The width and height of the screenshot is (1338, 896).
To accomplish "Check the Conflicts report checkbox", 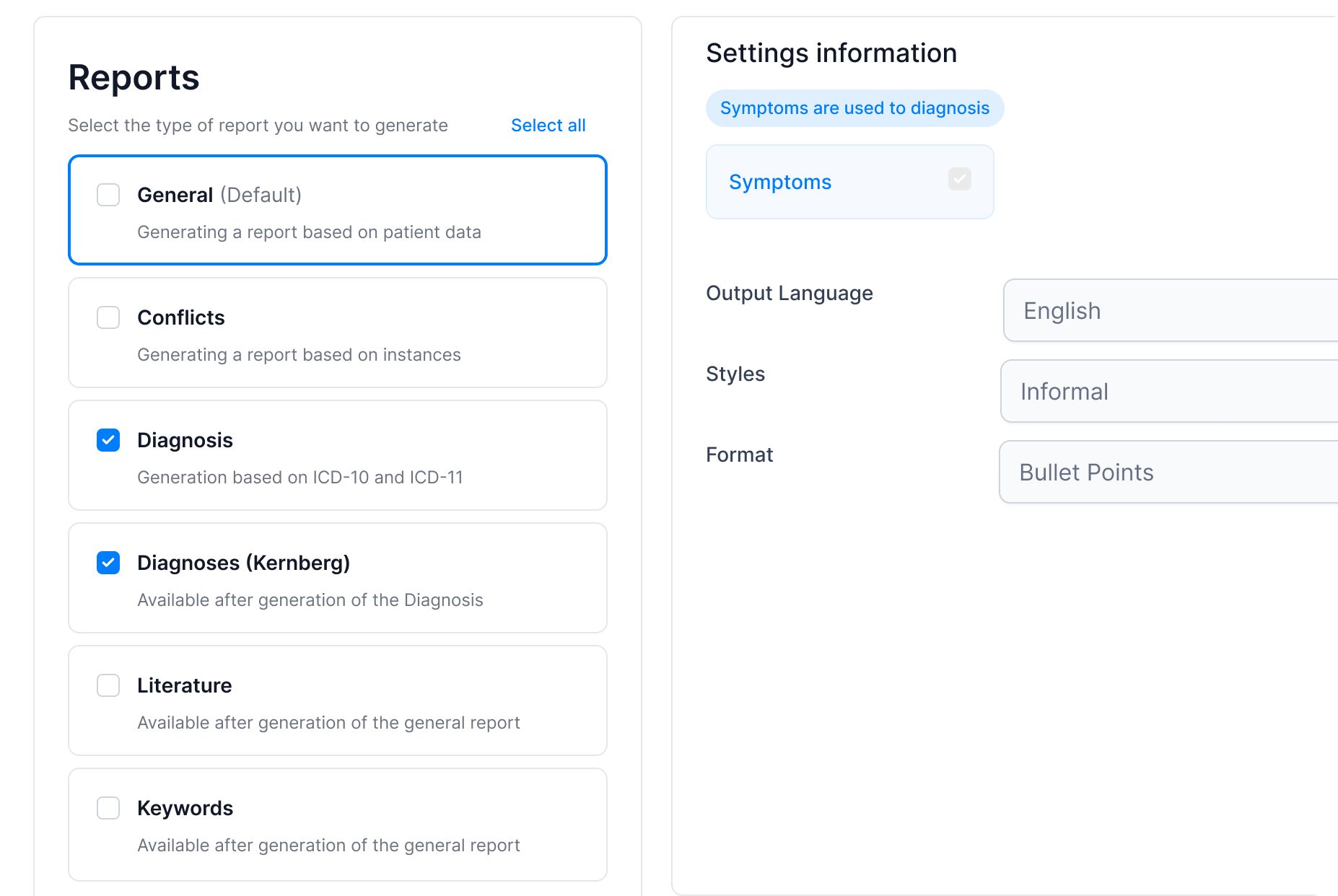I will point(108,317).
